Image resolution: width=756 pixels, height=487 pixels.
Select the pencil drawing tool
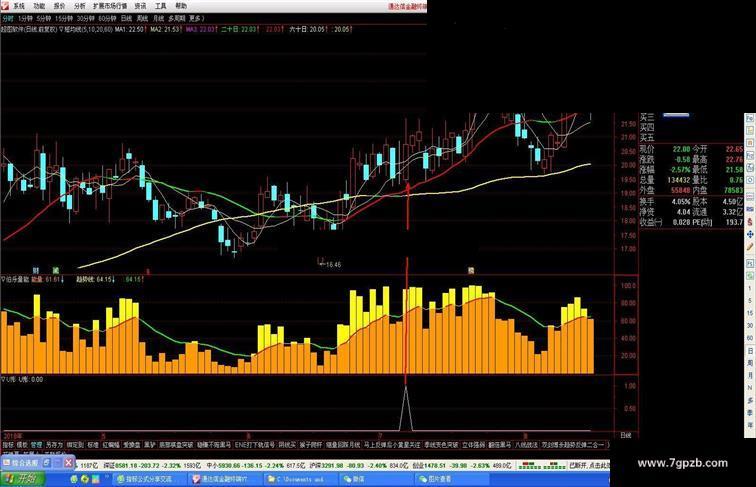[750, 247]
